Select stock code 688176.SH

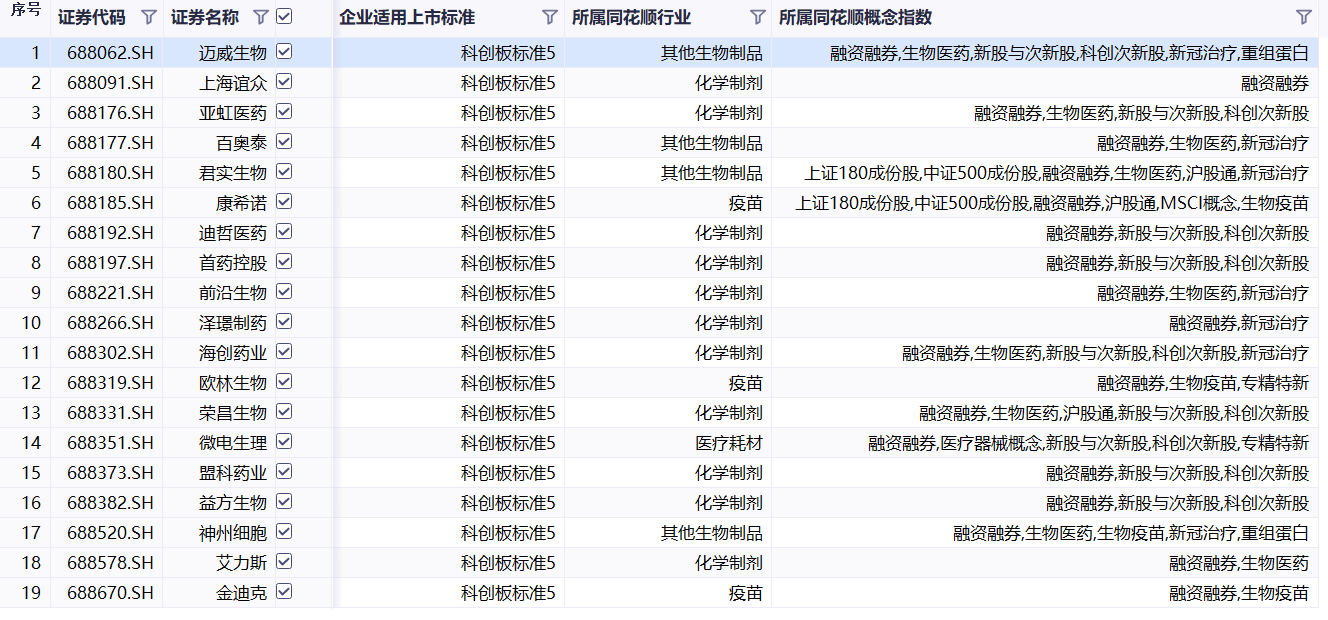[111, 113]
